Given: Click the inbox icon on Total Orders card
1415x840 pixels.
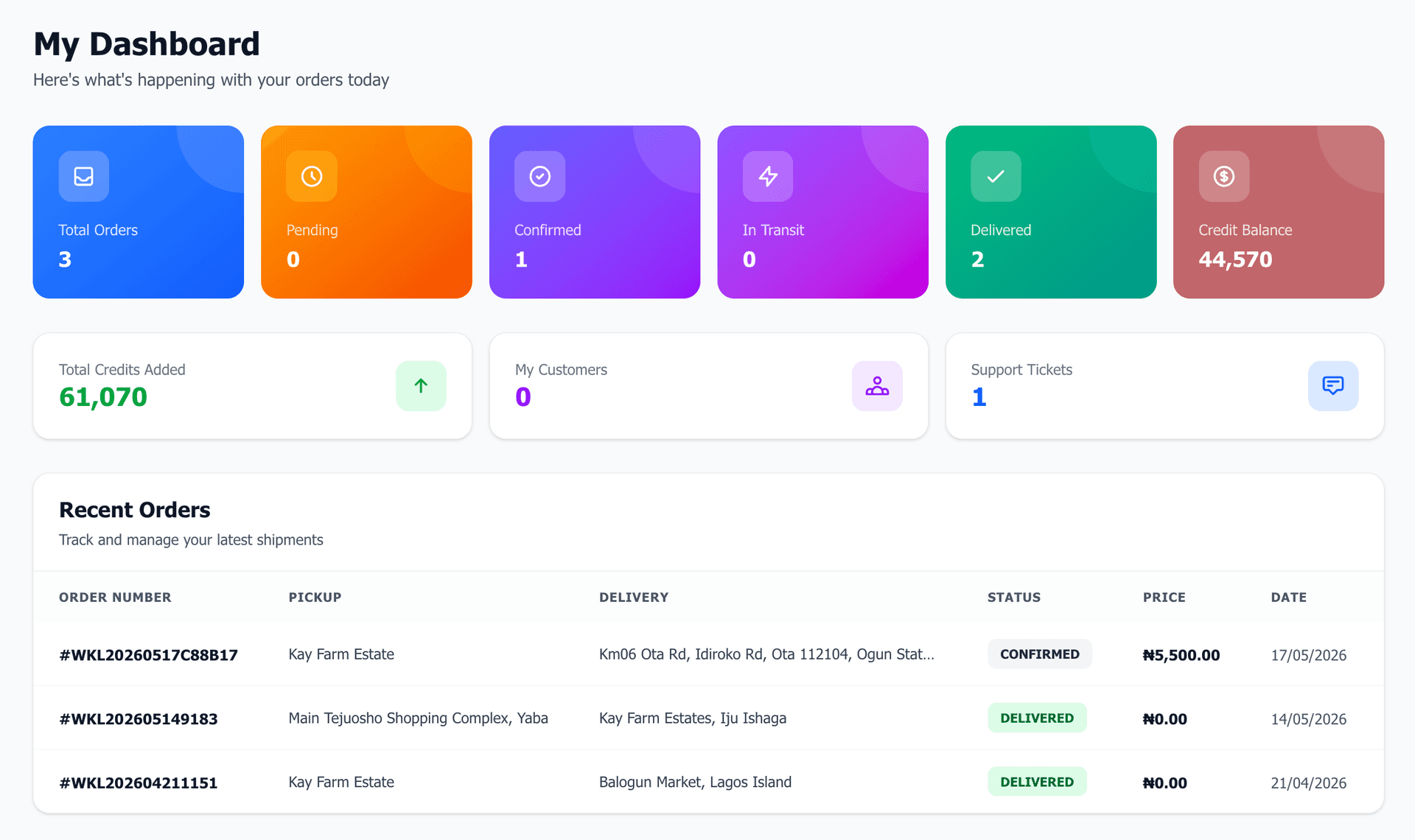Looking at the screenshot, I should (84, 176).
